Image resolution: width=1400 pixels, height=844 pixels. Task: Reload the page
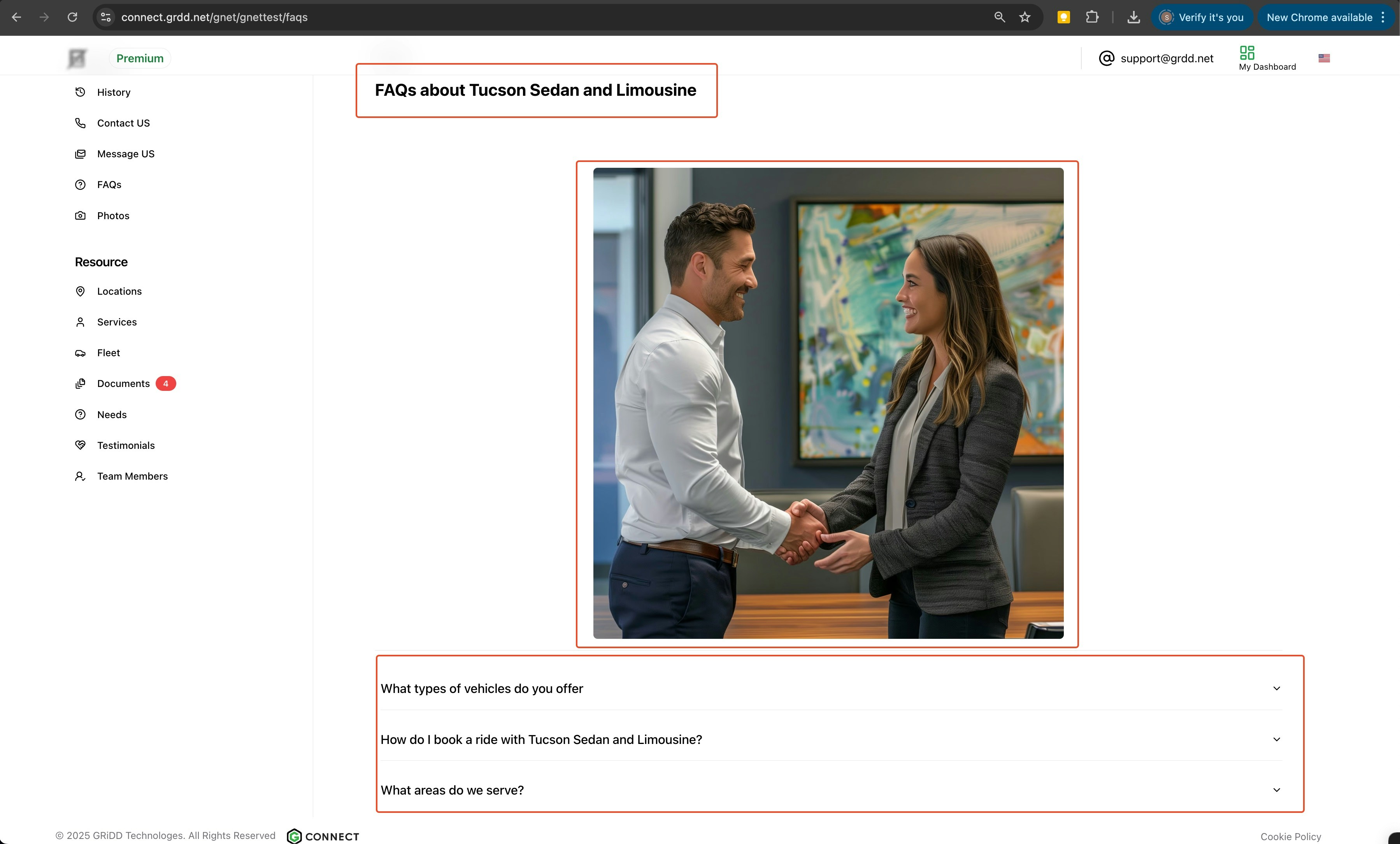click(72, 17)
